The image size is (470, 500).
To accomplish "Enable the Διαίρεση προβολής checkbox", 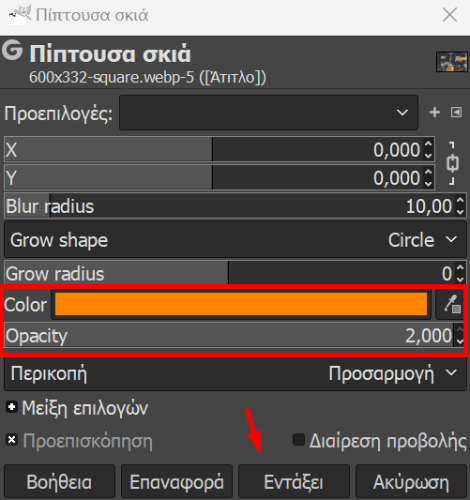I will click(299, 440).
